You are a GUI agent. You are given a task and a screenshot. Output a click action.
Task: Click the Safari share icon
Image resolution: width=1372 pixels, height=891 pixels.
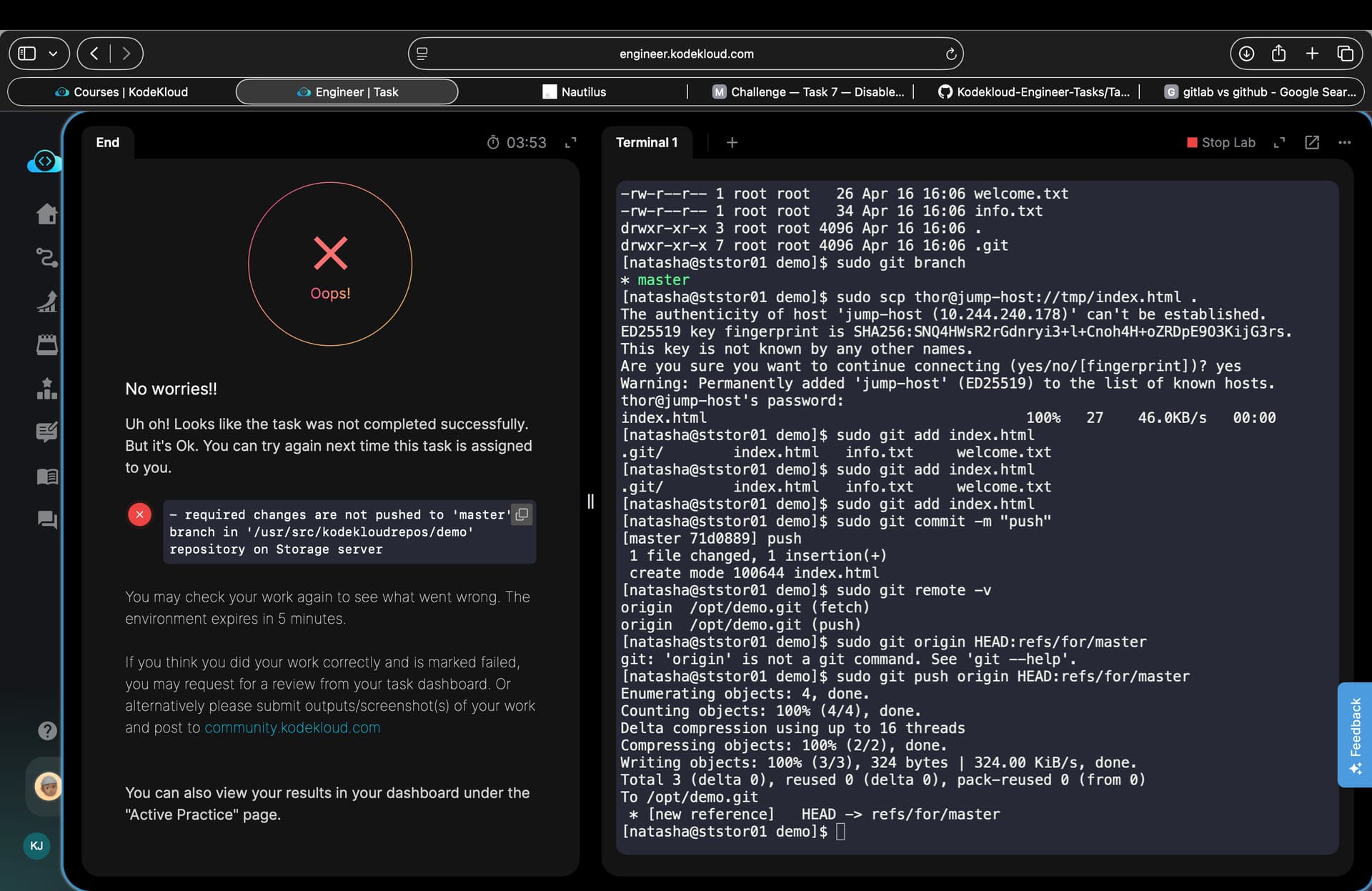tap(1279, 54)
